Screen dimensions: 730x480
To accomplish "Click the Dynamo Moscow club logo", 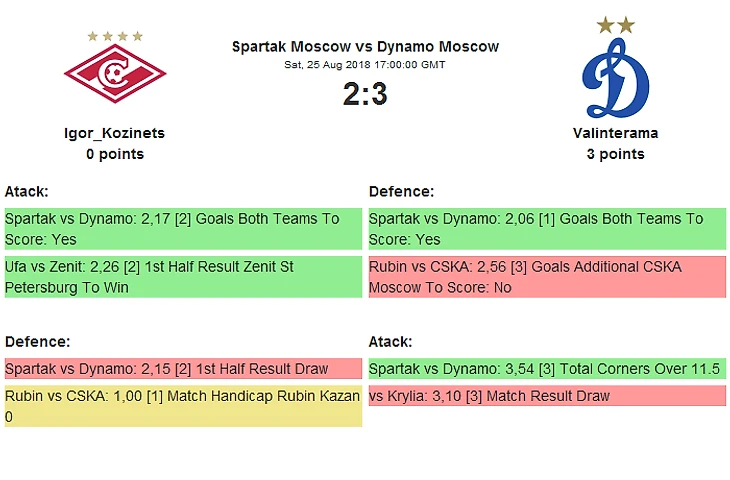I will 615,78.
